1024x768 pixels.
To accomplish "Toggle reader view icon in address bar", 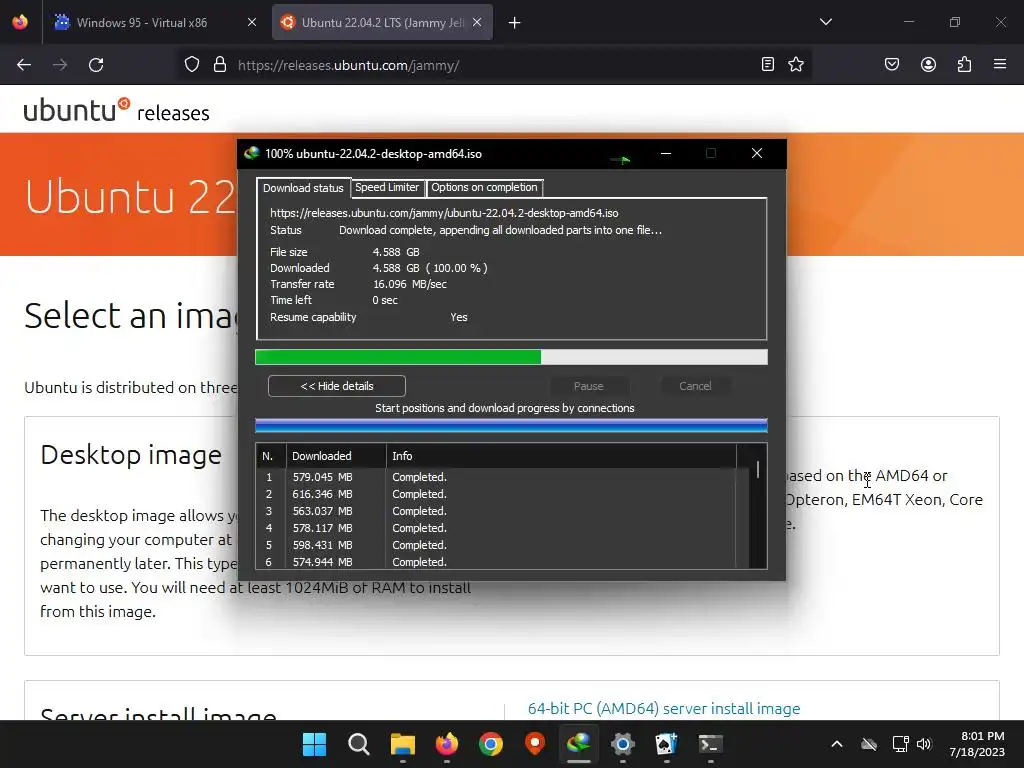I will click(768, 64).
